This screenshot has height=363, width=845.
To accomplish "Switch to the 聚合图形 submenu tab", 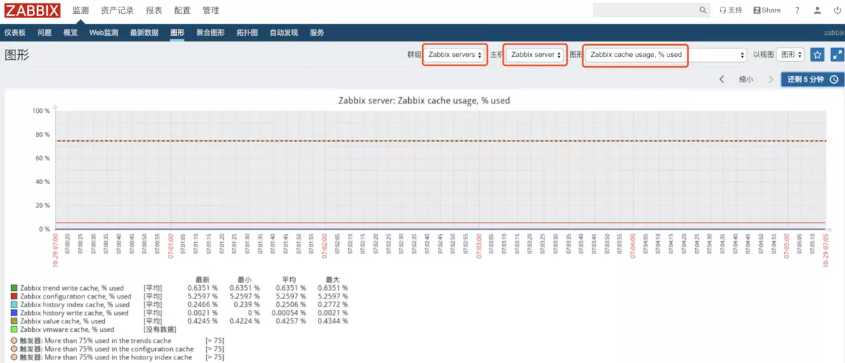I will coord(210,32).
